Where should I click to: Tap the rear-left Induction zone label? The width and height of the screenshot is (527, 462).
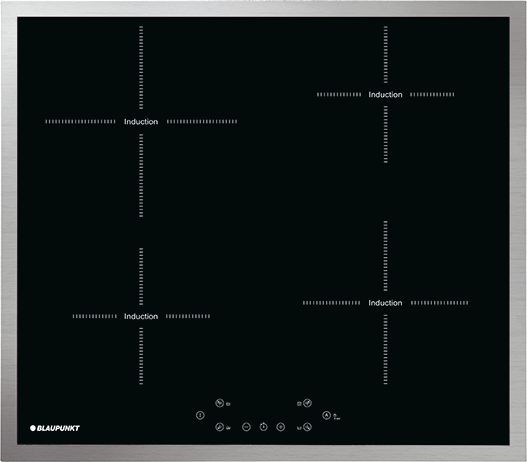[141, 122]
